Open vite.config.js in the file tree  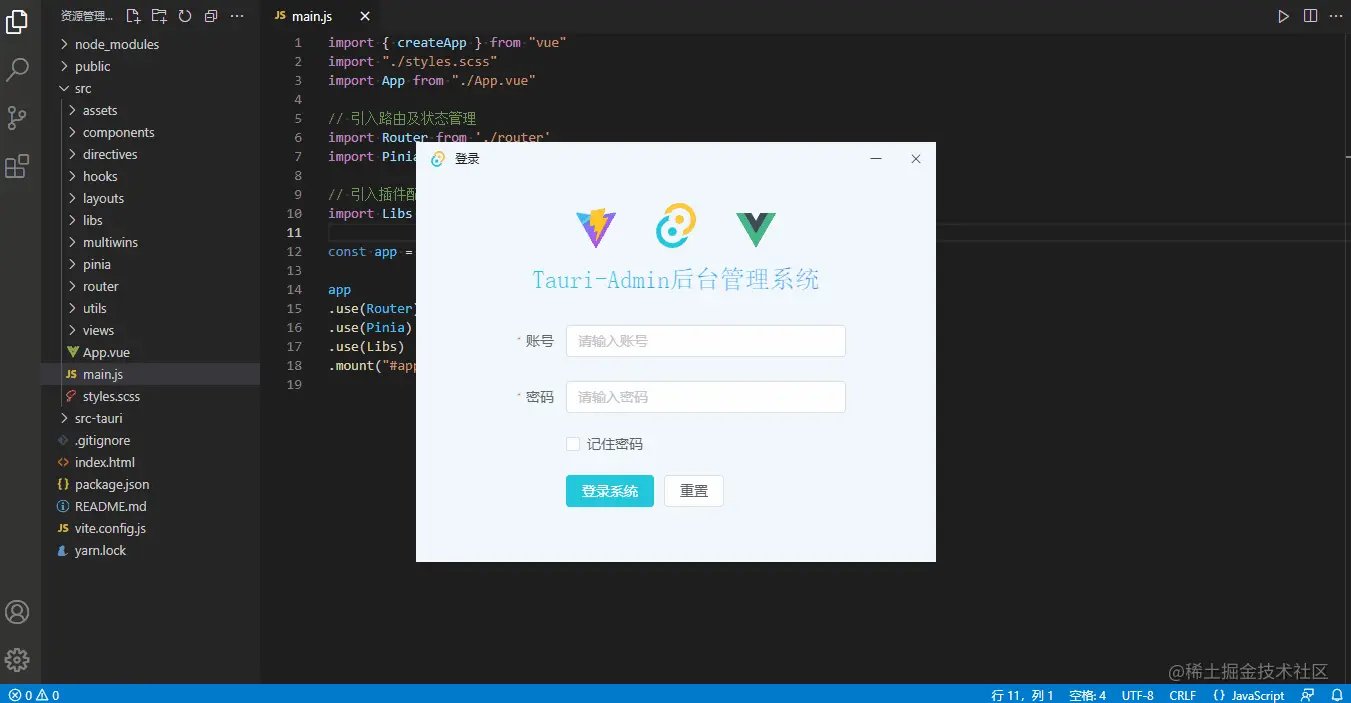pyautogui.click(x=150, y=528)
